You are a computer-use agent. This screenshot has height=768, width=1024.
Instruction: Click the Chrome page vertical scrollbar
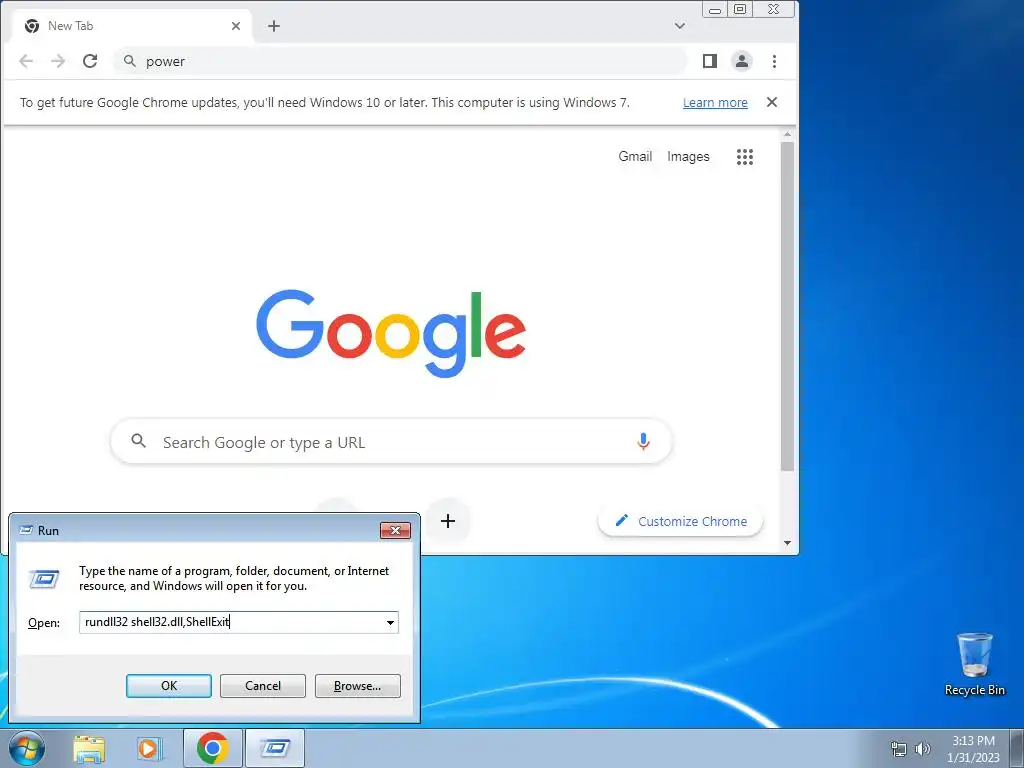[x=788, y=306]
